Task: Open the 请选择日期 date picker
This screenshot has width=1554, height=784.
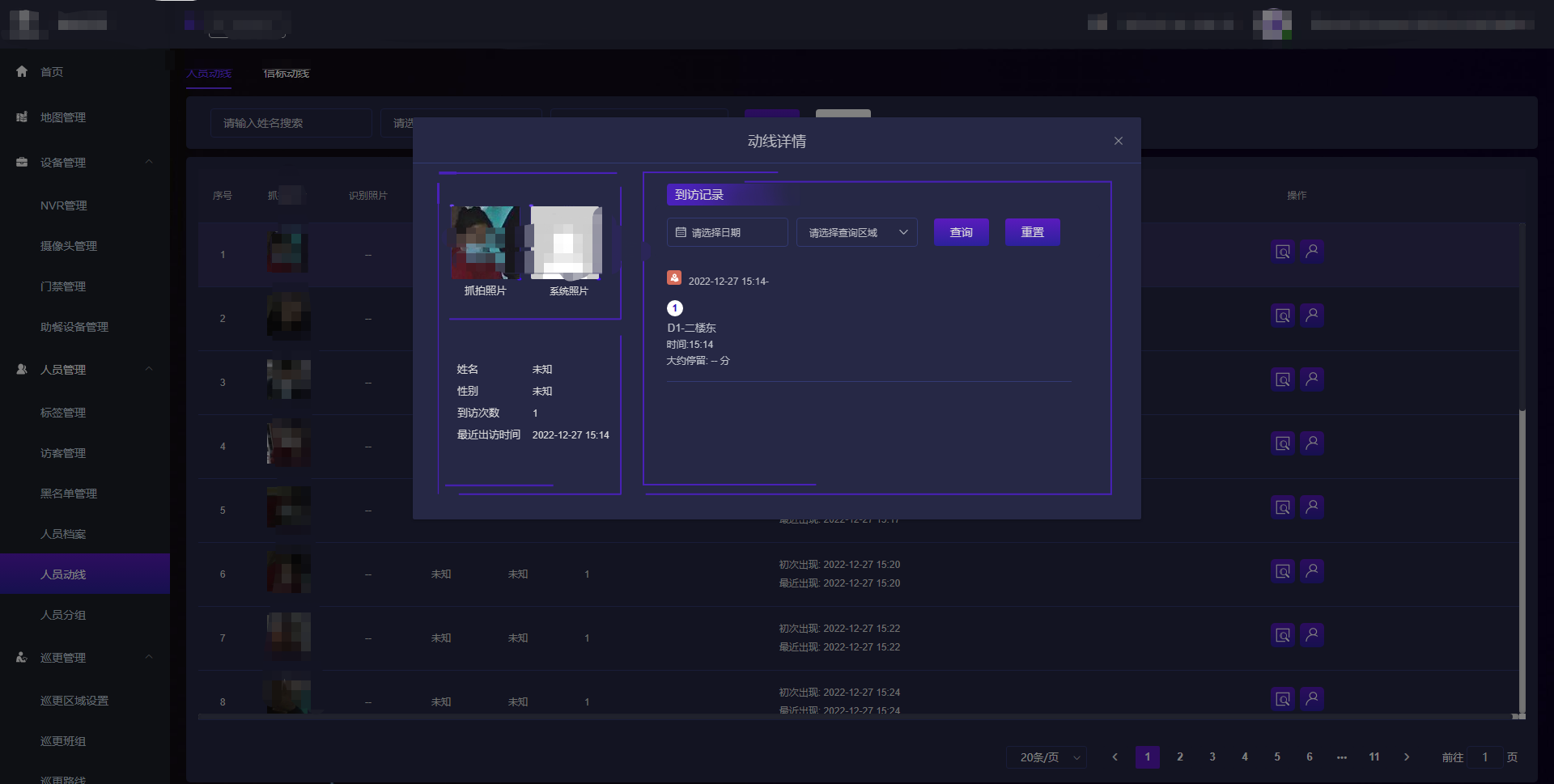Action: pyautogui.click(x=727, y=232)
